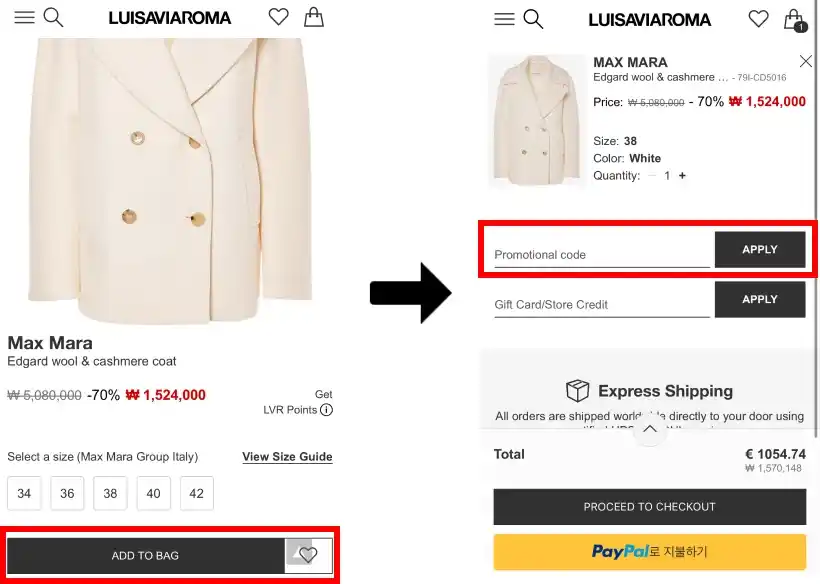Select size 42

coord(196,493)
